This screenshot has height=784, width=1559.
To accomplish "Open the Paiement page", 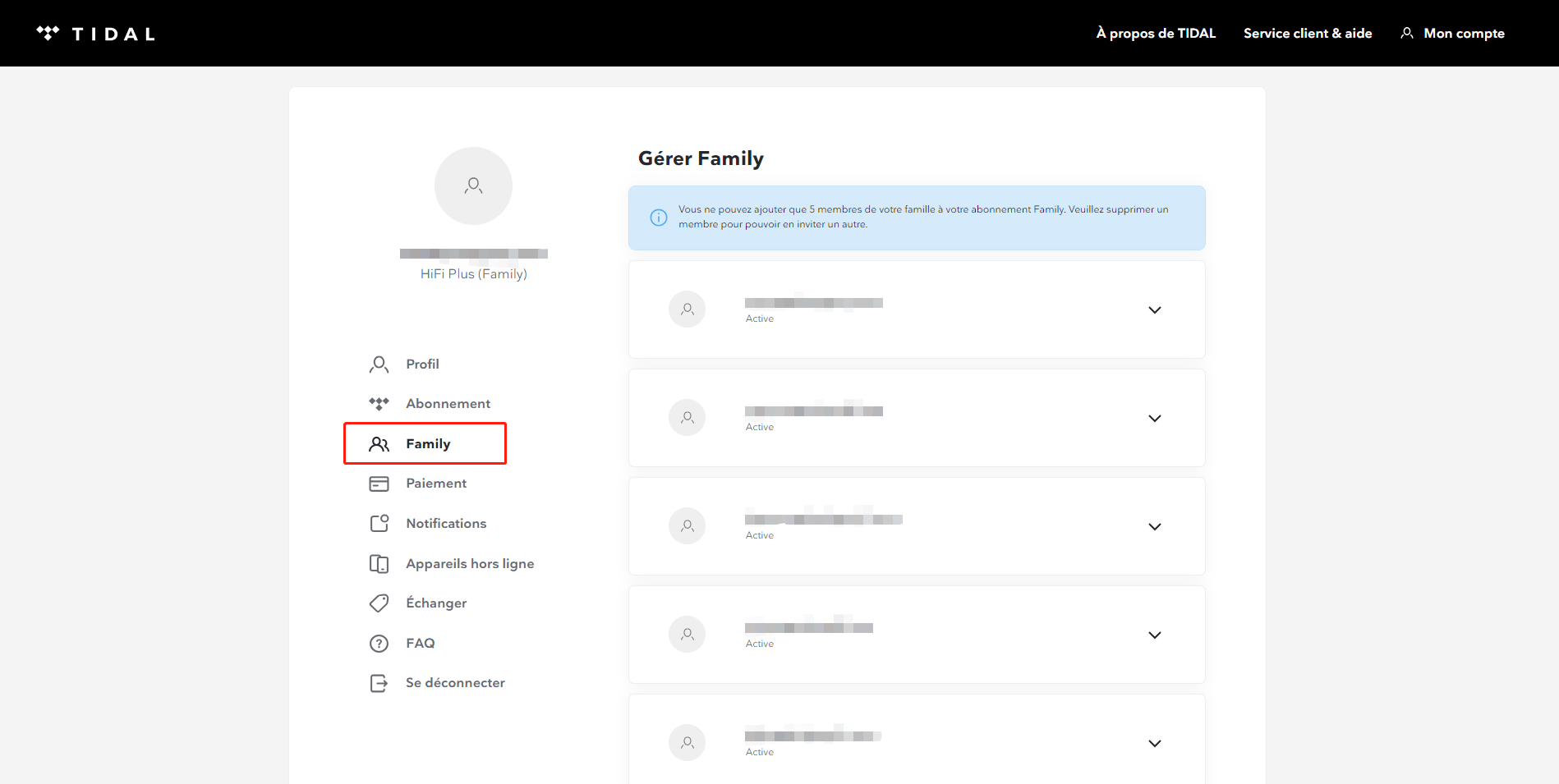I will pyautogui.click(x=436, y=484).
